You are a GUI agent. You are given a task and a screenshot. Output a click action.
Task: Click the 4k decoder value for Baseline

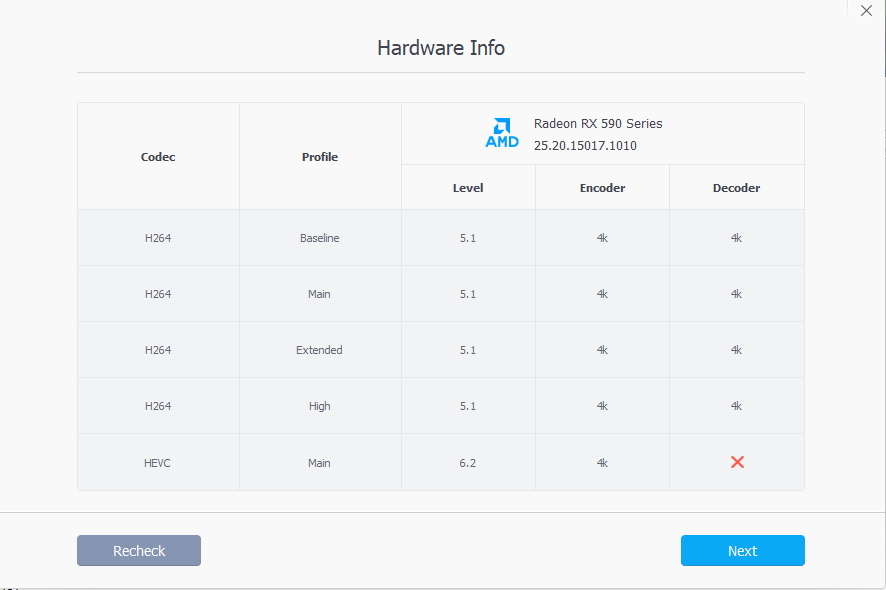coord(736,238)
